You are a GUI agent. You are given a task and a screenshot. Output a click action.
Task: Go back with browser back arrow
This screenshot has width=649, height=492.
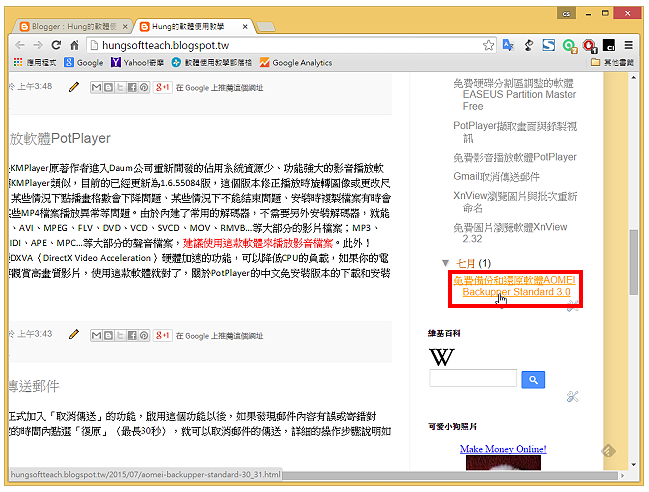point(19,45)
